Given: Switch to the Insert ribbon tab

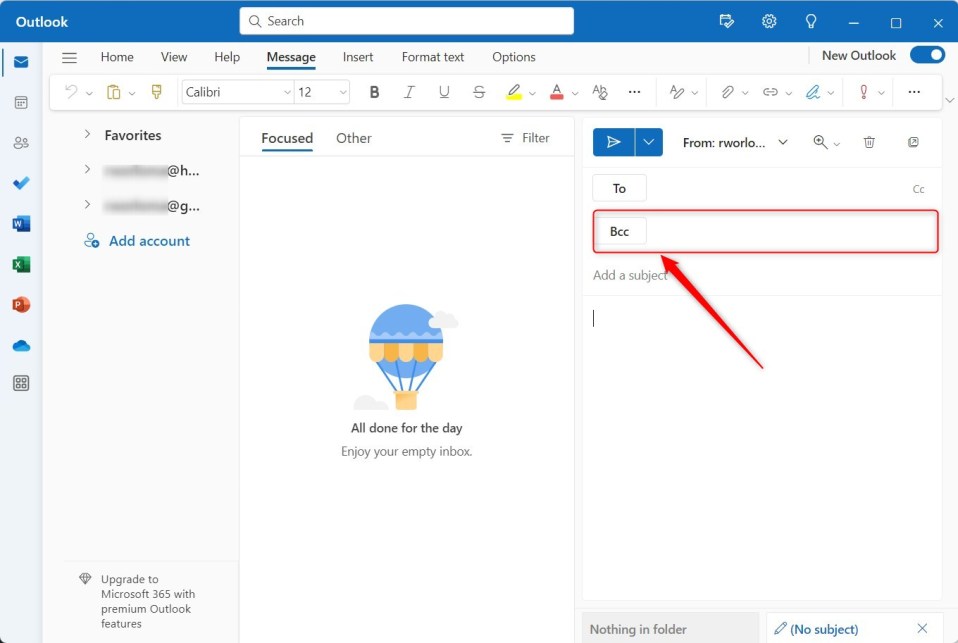Looking at the screenshot, I should pos(357,57).
